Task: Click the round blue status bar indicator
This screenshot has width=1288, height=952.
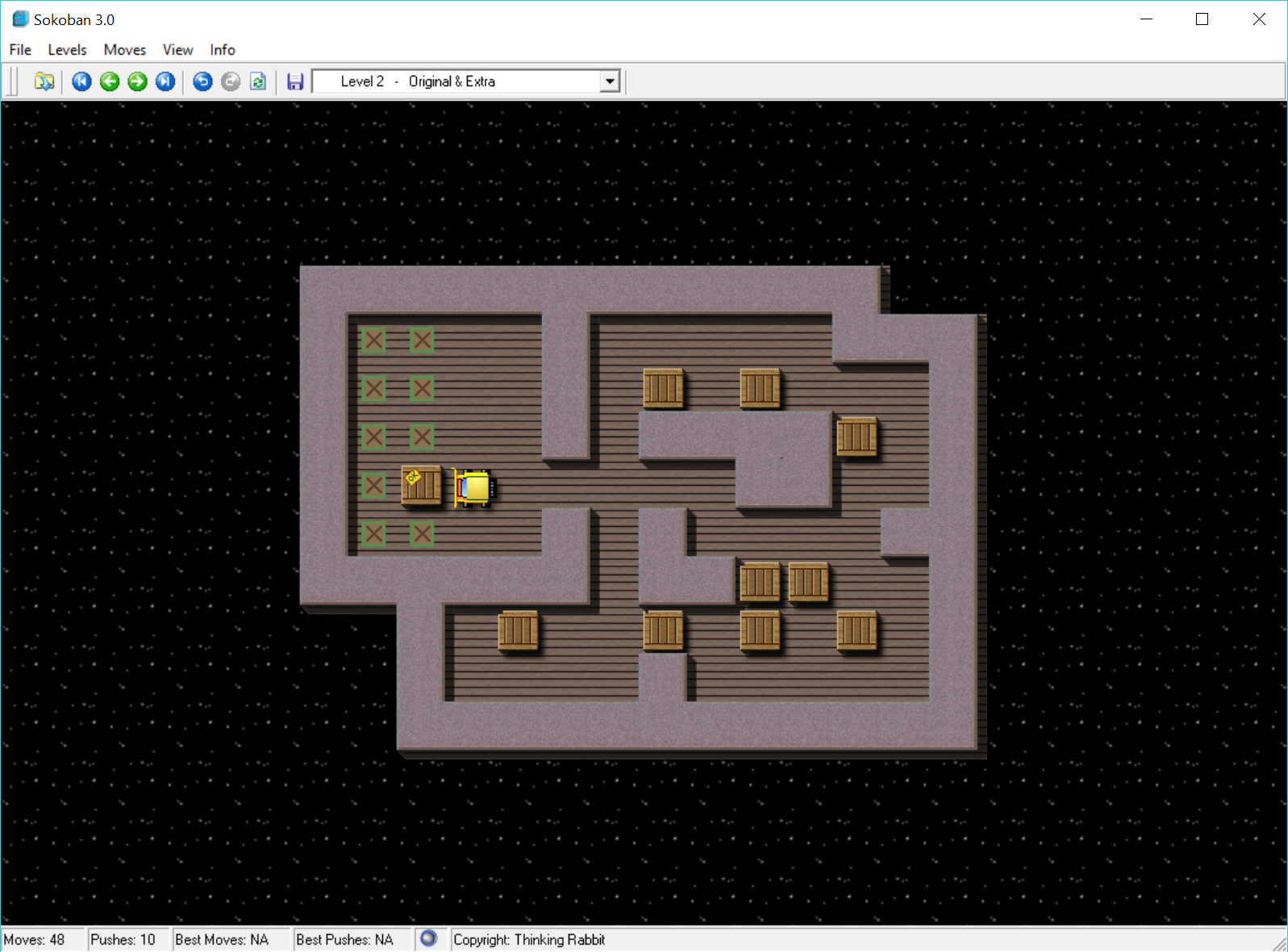Action: pyautogui.click(x=428, y=938)
